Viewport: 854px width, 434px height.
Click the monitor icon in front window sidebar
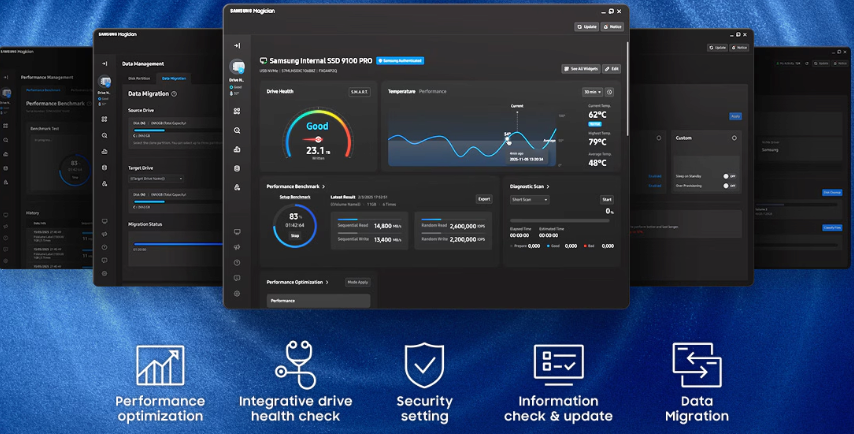[237, 232]
